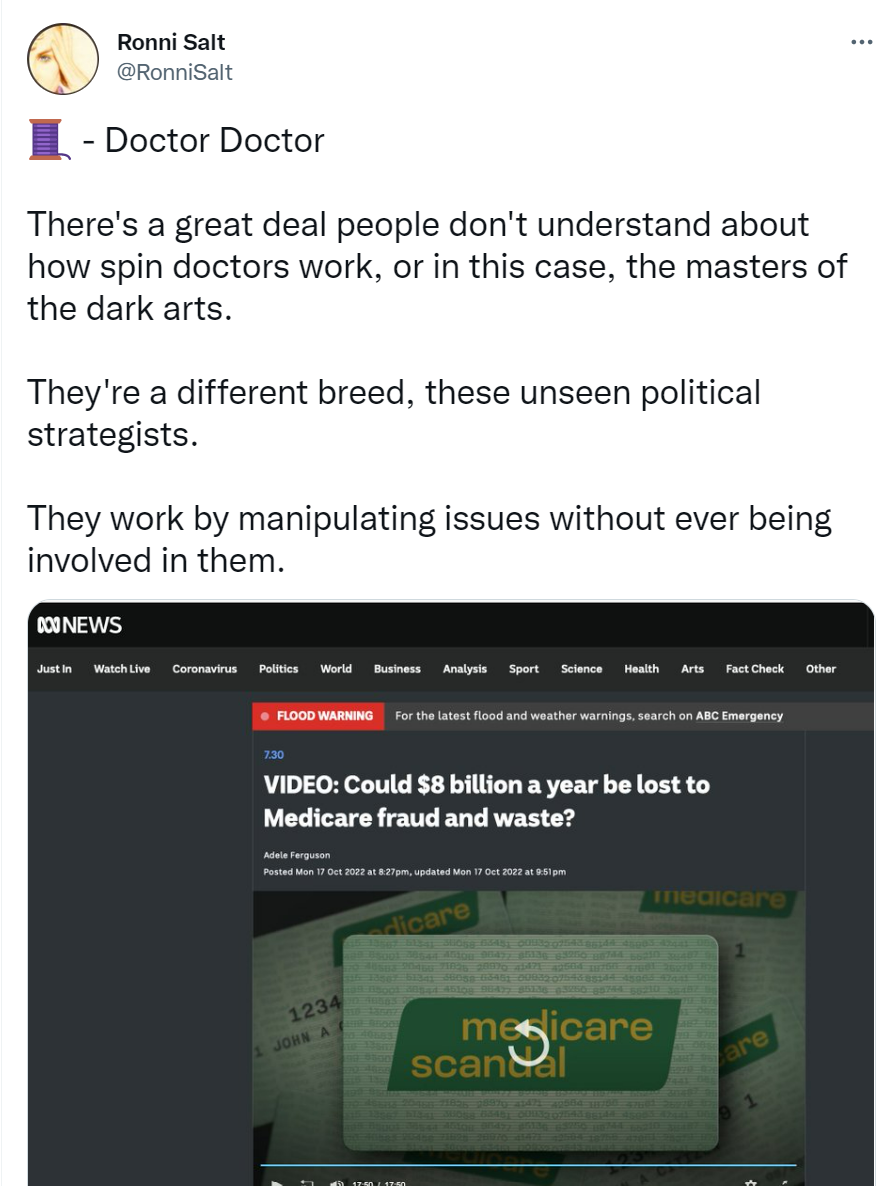
Task: Select the Watch Live menu item
Action: (x=122, y=669)
